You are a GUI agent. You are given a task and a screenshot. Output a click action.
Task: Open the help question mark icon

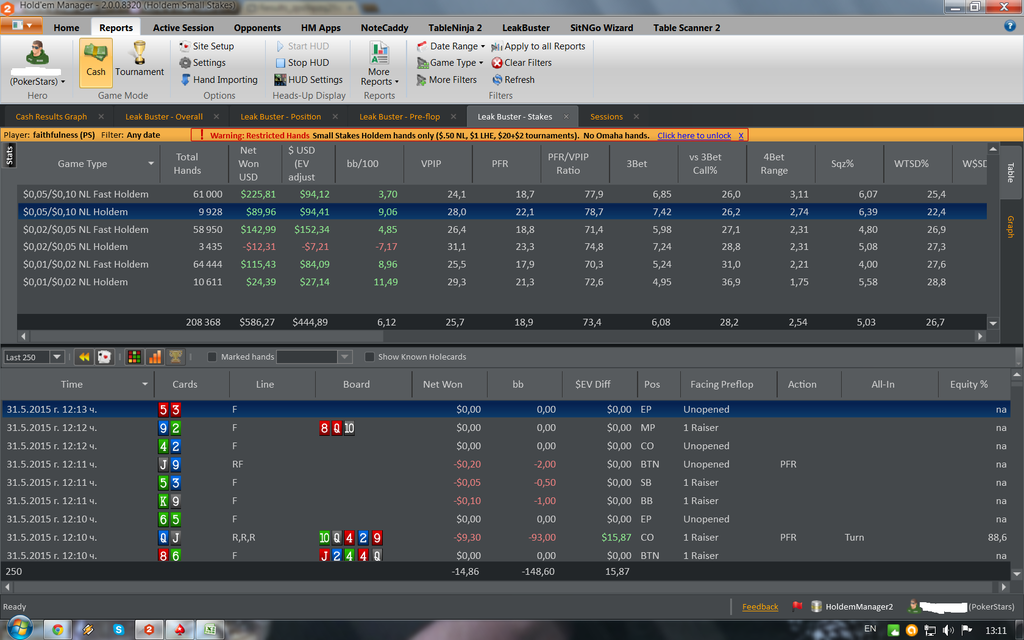click(1010, 26)
